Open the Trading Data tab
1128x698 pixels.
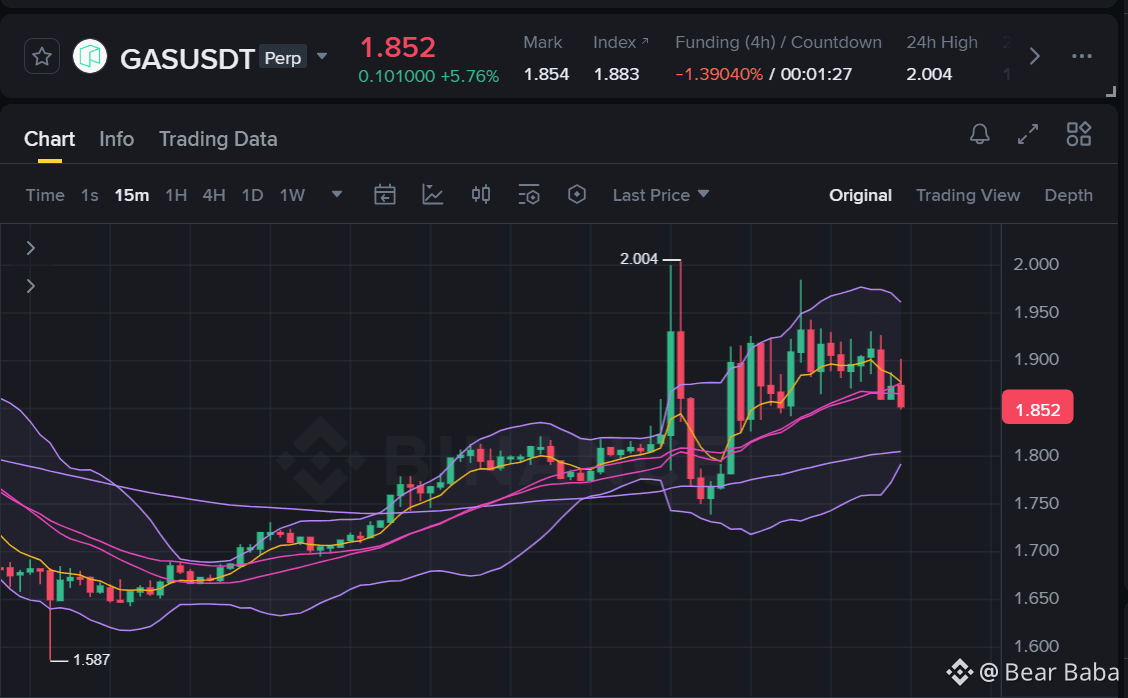point(218,139)
